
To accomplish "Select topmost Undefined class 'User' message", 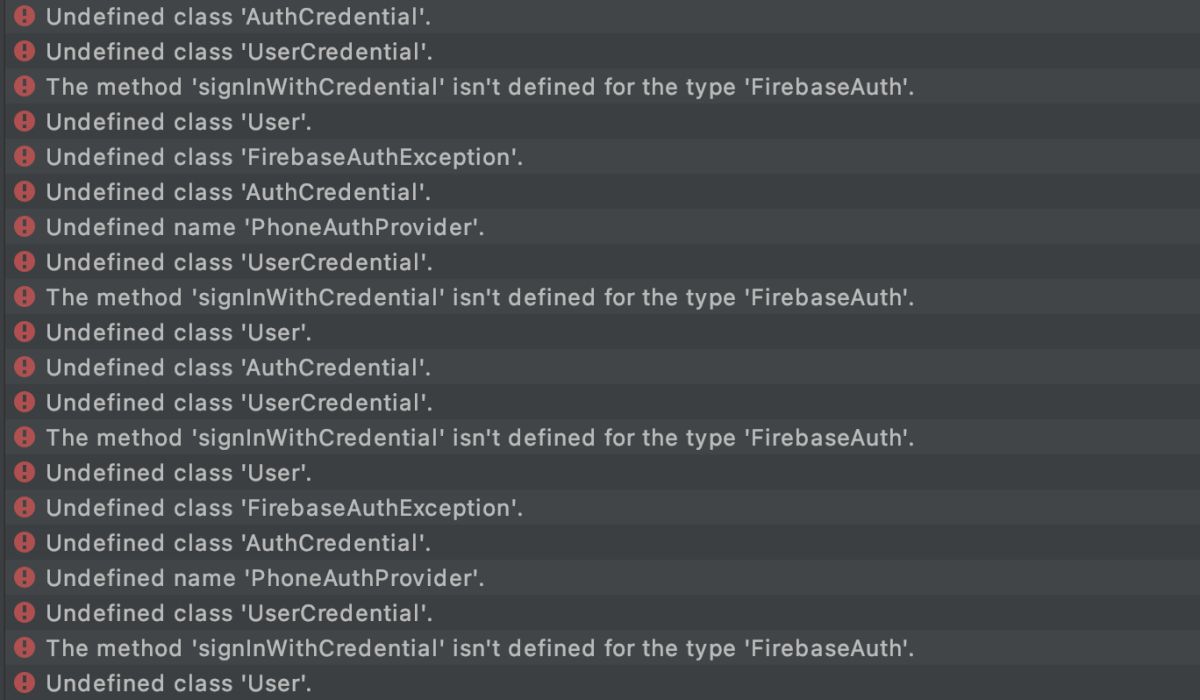I will [x=178, y=122].
